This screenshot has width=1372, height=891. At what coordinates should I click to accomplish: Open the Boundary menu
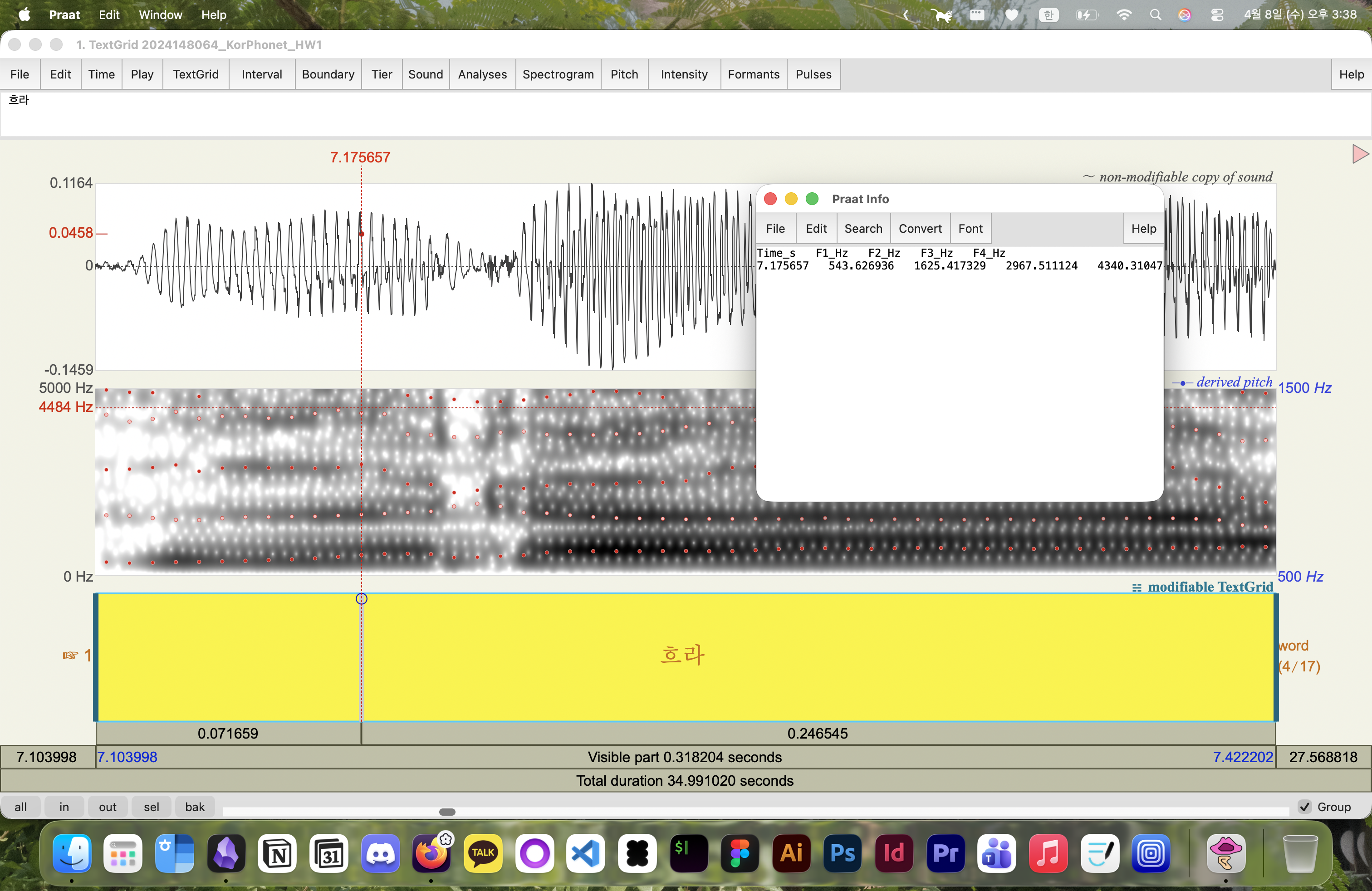click(x=328, y=74)
